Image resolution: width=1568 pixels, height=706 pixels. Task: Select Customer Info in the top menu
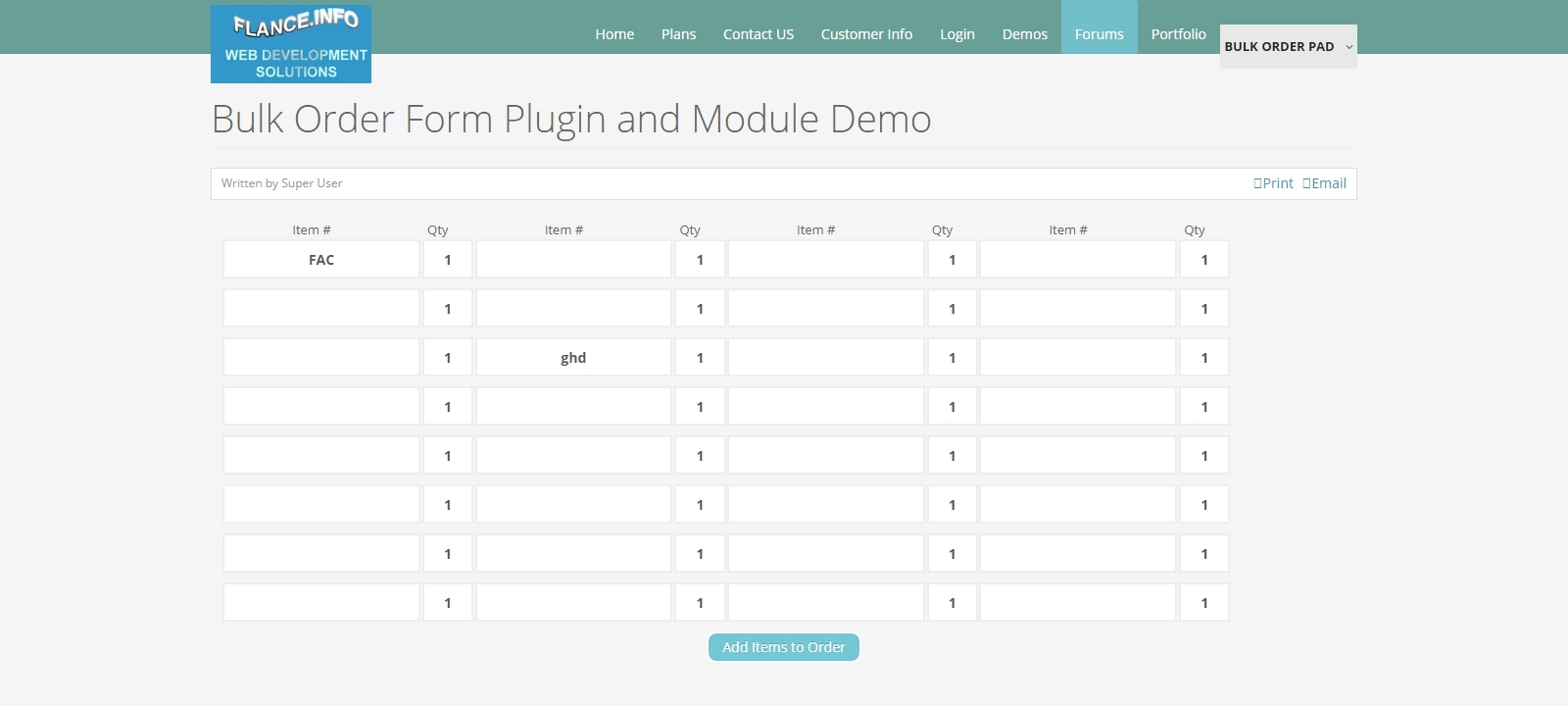pos(866,34)
